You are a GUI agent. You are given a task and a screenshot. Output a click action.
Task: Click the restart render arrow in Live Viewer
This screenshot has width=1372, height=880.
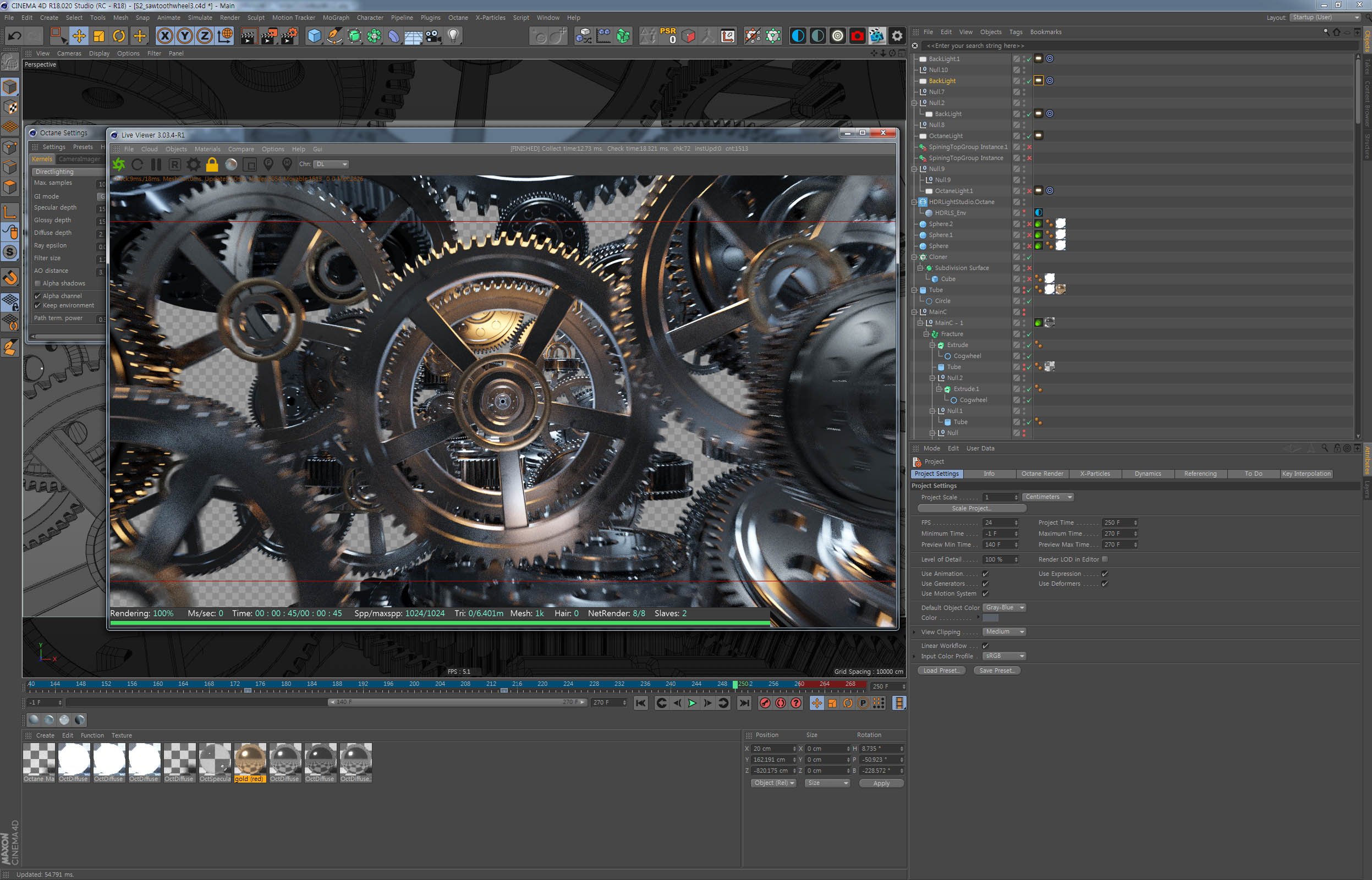point(137,164)
